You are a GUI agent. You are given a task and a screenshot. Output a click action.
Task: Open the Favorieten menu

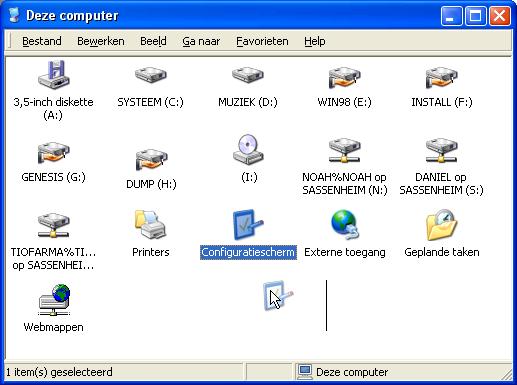(262, 41)
